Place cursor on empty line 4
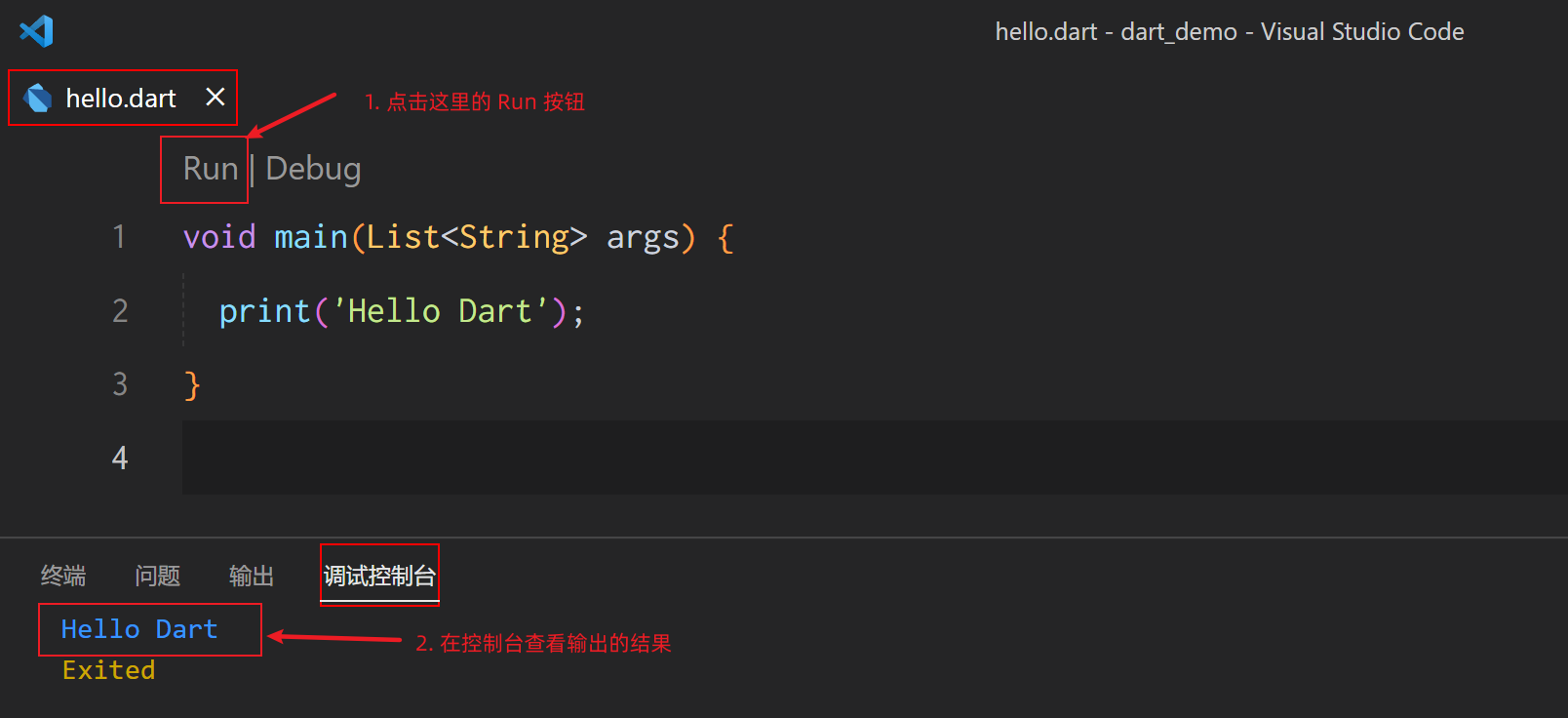Image resolution: width=1568 pixels, height=718 pixels. pyautogui.click(x=875, y=458)
